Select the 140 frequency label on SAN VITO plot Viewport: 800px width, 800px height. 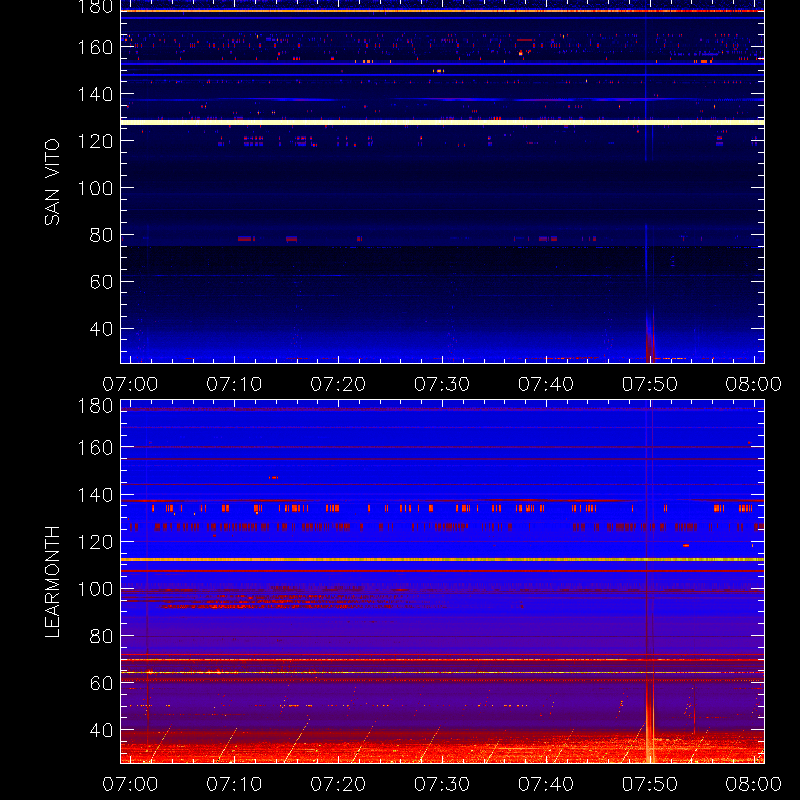(x=95, y=94)
